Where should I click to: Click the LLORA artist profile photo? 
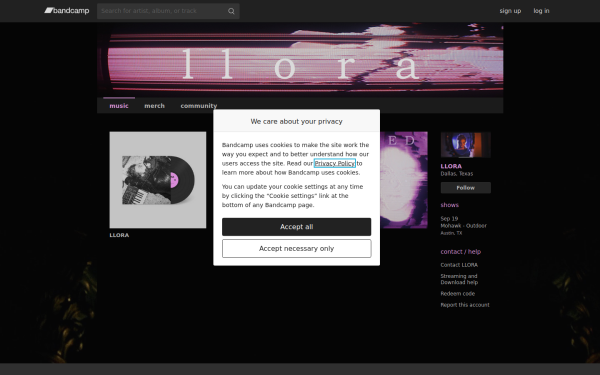[x=465, y=145]
